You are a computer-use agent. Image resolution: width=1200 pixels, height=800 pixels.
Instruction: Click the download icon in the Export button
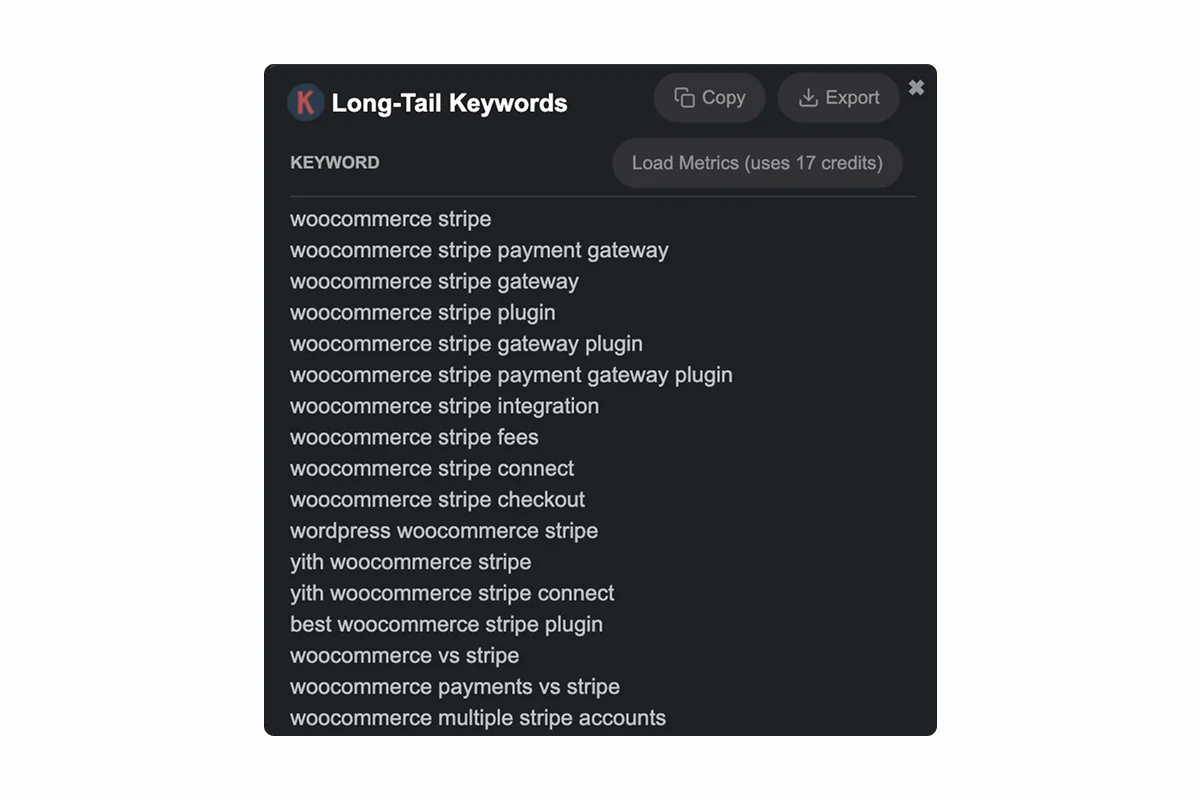click(x=806, y=97)
